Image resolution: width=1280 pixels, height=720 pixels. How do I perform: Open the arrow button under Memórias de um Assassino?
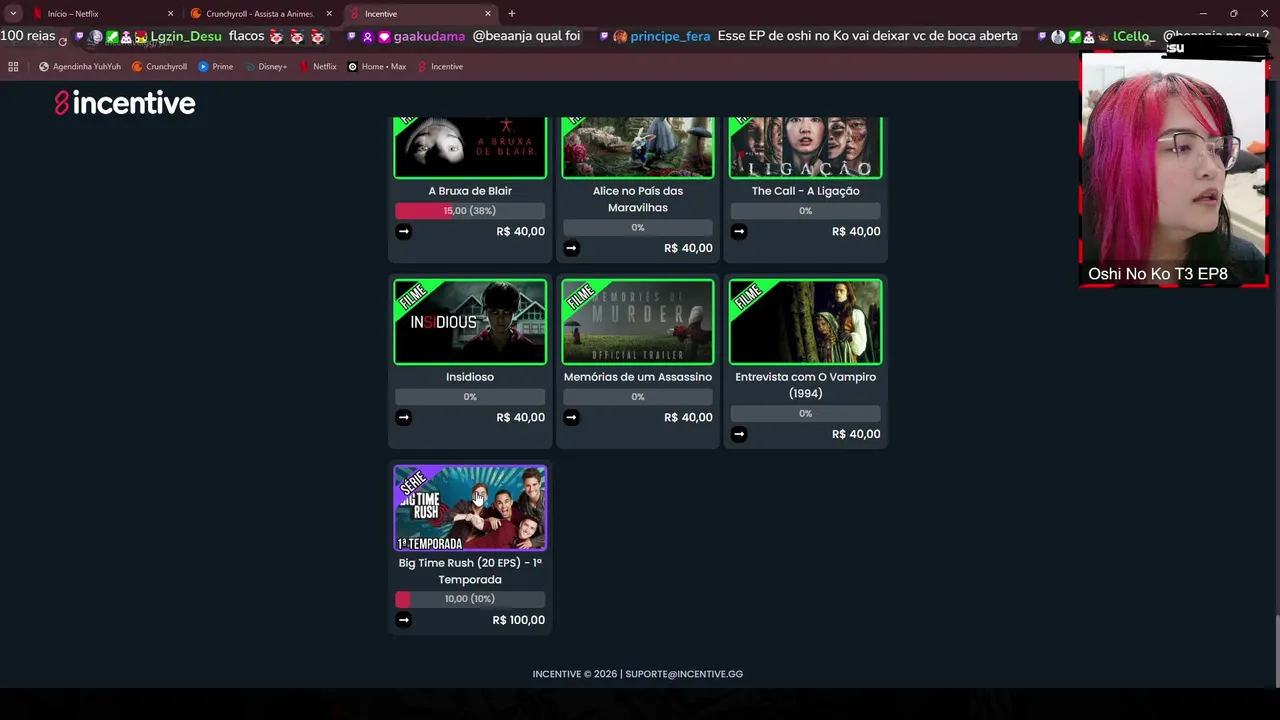pyautogui.click(x=572, y=417)
